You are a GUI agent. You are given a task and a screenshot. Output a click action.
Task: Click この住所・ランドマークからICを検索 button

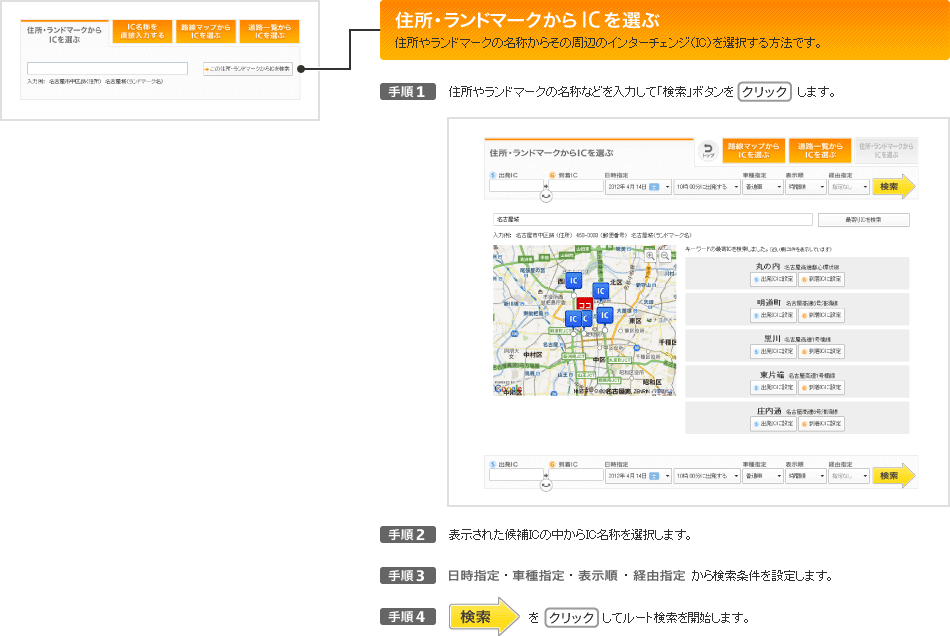(248, 69)
